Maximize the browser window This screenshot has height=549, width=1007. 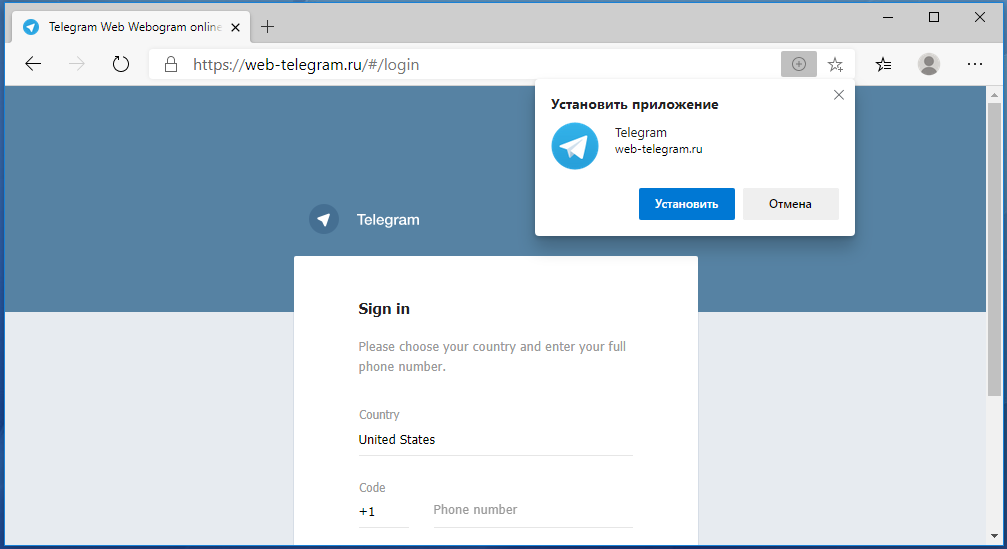pos(934,17)
